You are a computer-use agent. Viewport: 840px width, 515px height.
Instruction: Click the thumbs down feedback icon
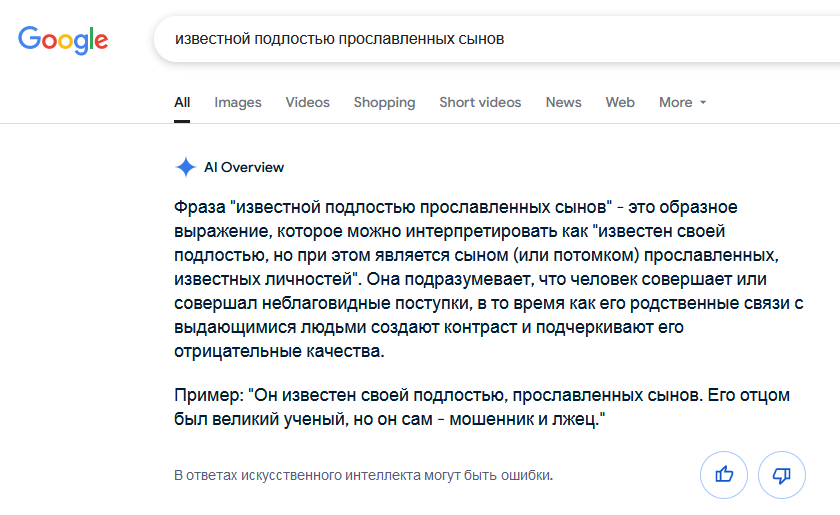(x=782, y=475)
